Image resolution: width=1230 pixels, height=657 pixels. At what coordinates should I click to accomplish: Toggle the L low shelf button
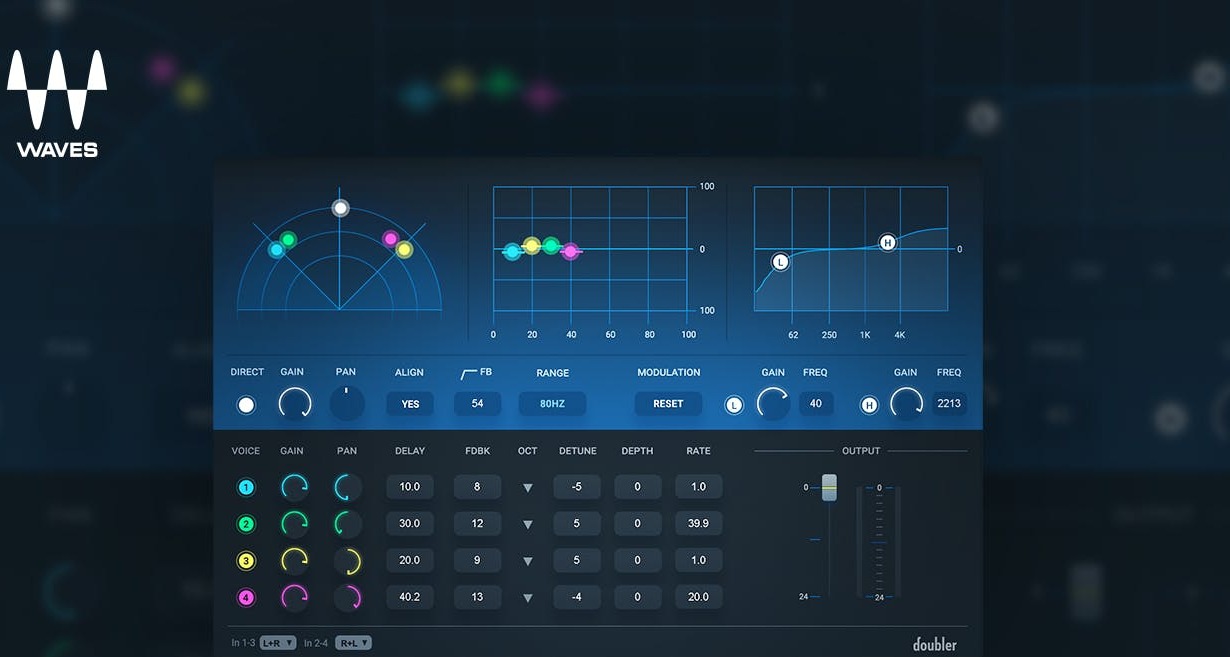(734, 405)
